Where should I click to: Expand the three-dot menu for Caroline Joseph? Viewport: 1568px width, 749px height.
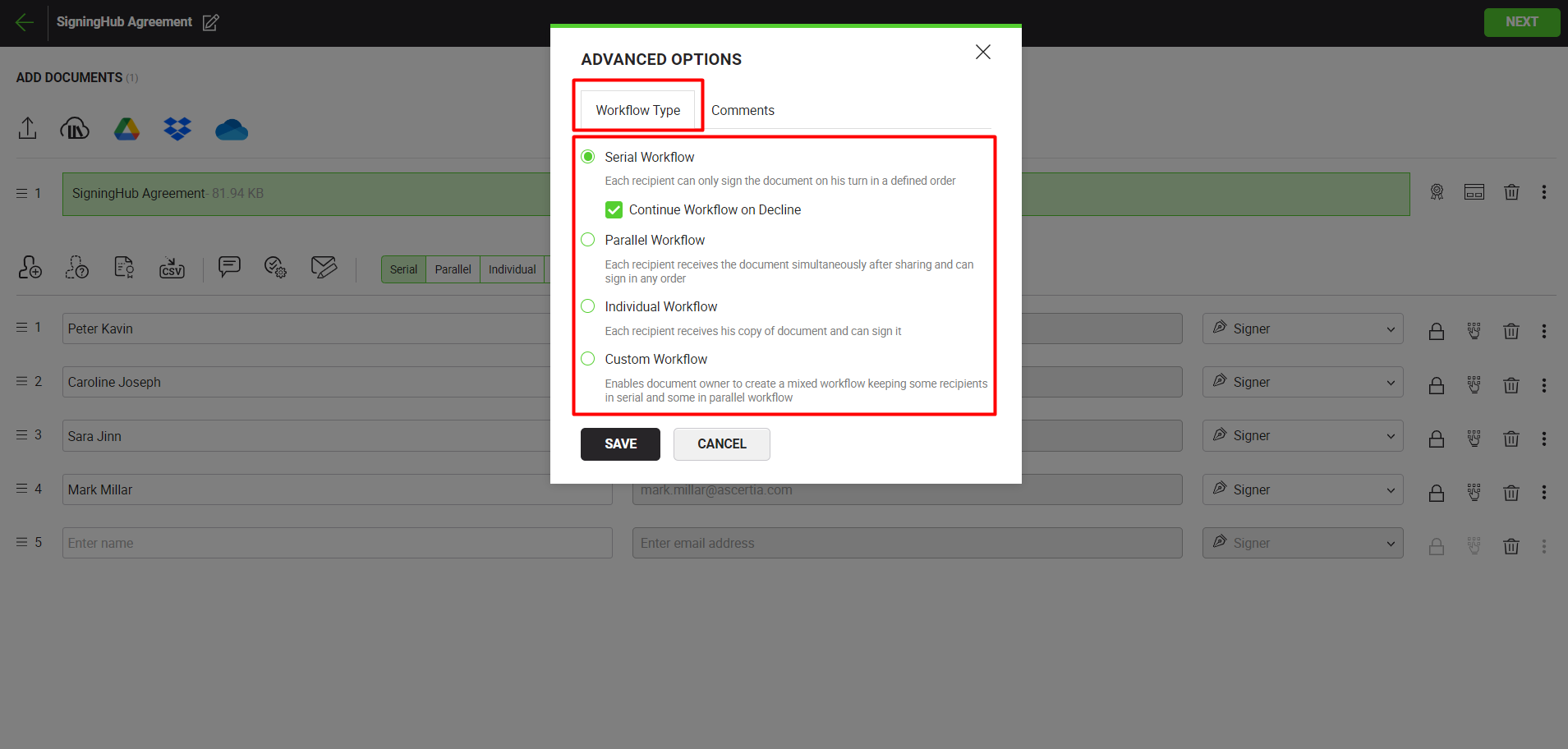[1543, 385]
